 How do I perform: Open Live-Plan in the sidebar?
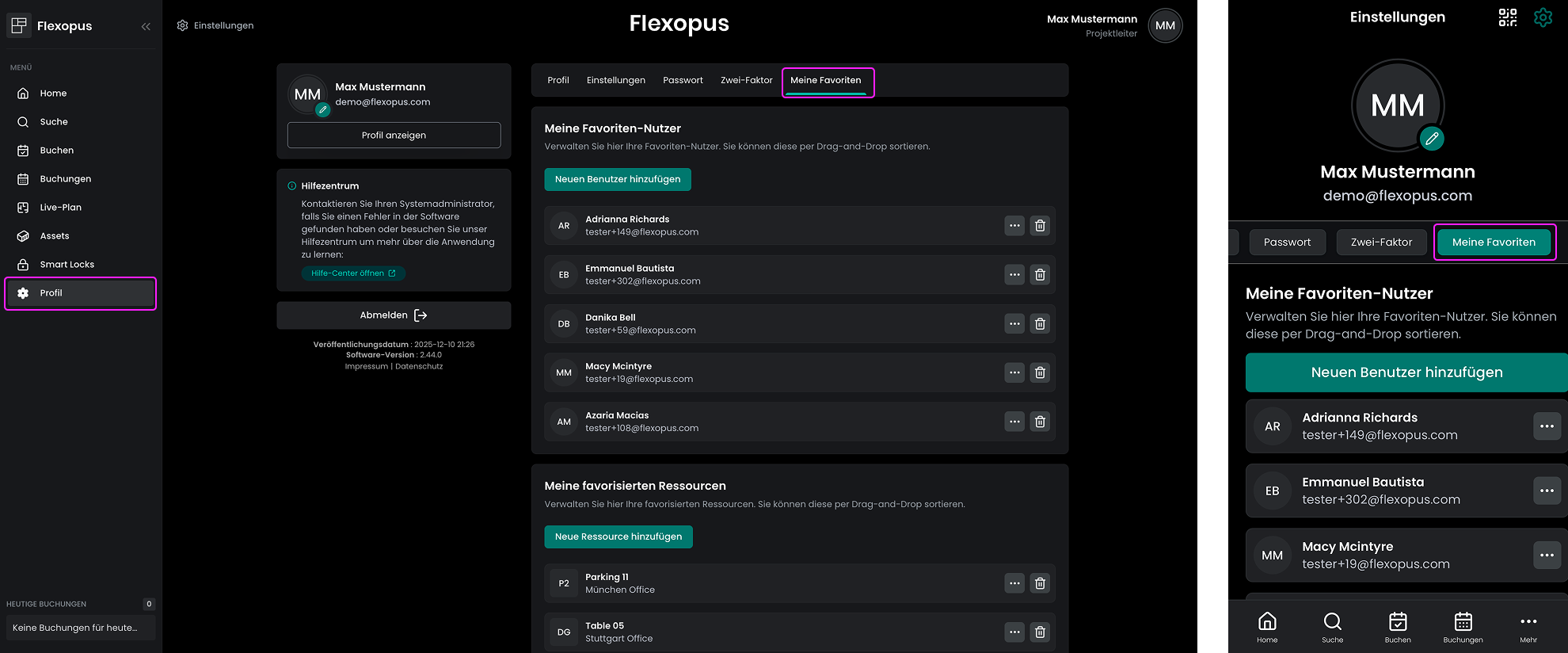tap(61, 208)
